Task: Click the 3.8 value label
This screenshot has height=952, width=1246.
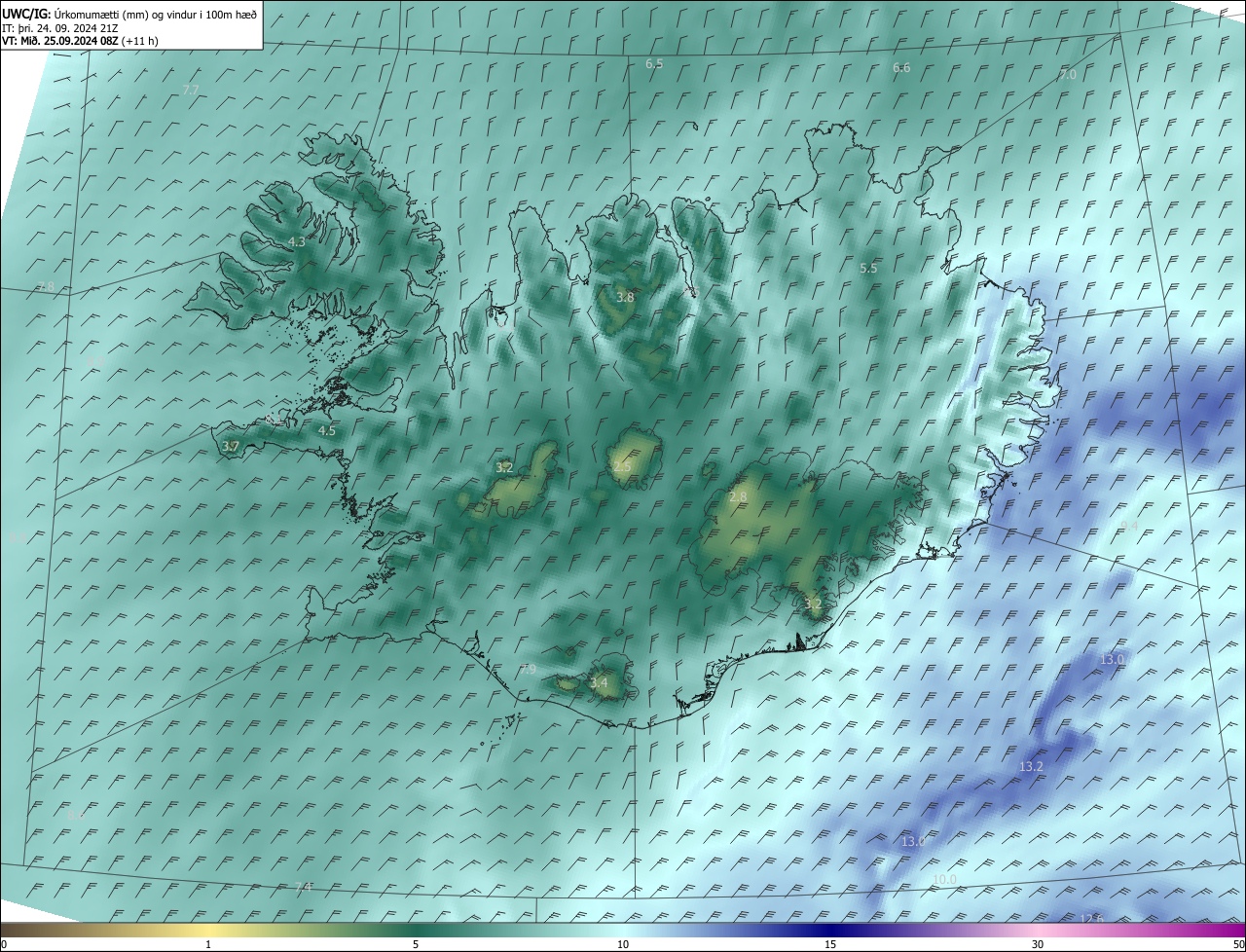Action: coord(625,297)
